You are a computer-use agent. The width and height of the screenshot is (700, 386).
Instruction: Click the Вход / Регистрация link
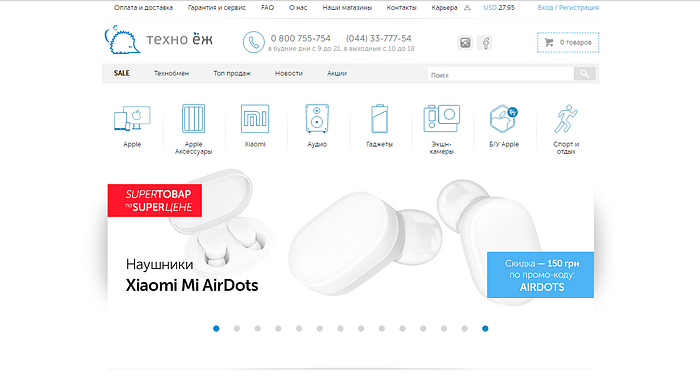pos(568,8)
